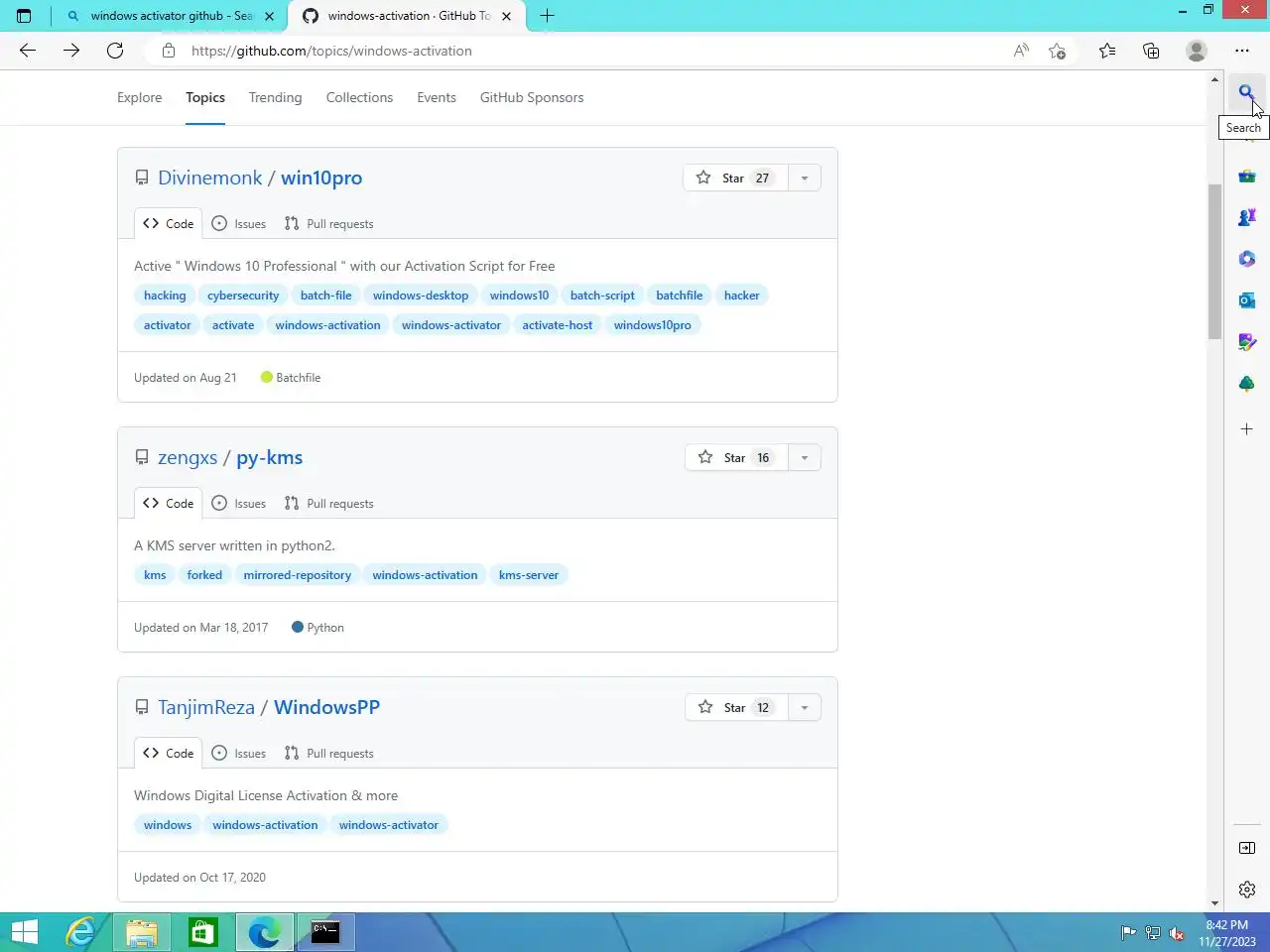Open the Edge sidebar Search
The height and width of the screenshot is (952, 1270).
coord(1246,93)
